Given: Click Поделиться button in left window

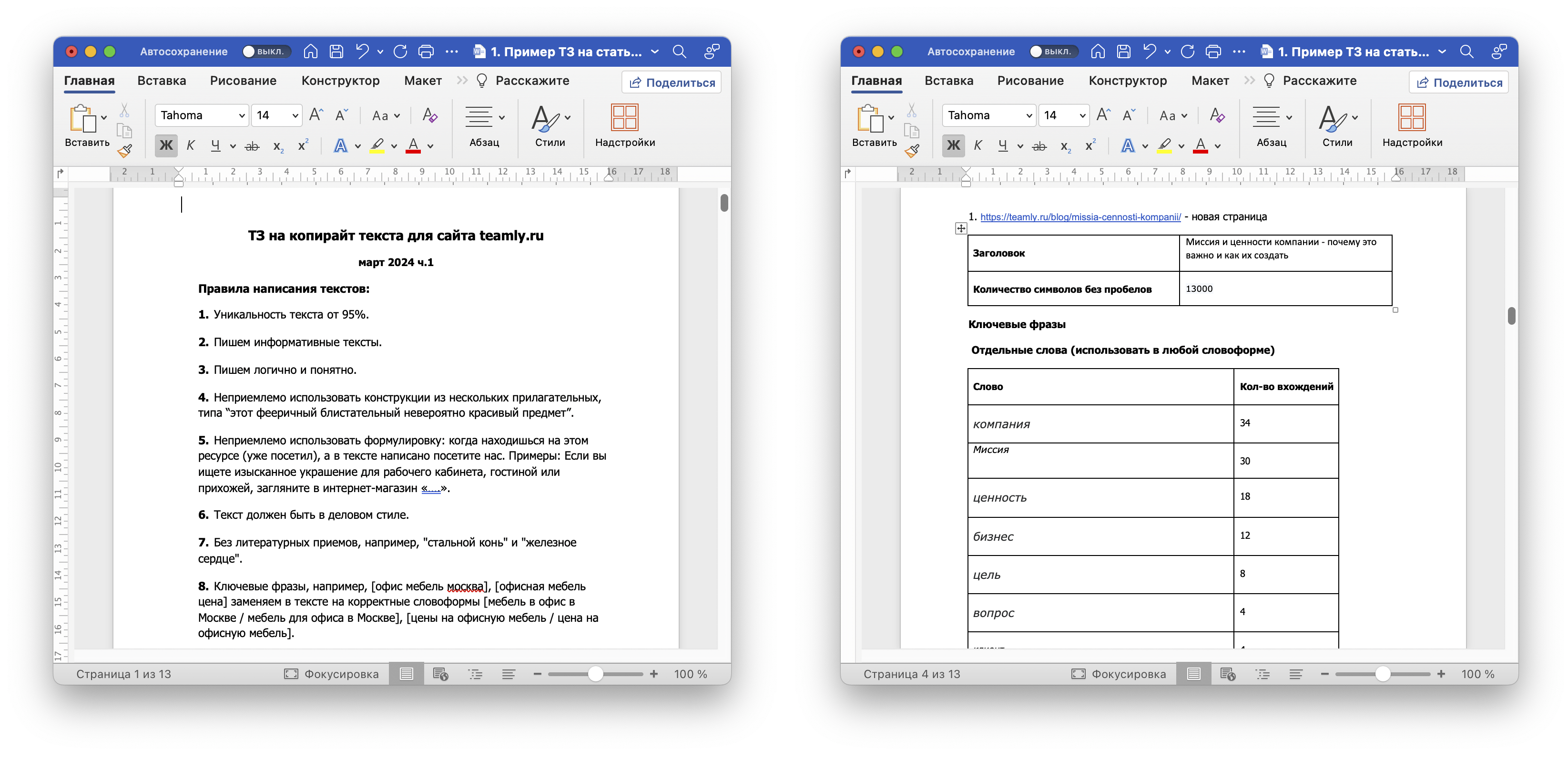Looking at the screenshot, I should coord(672,82).
